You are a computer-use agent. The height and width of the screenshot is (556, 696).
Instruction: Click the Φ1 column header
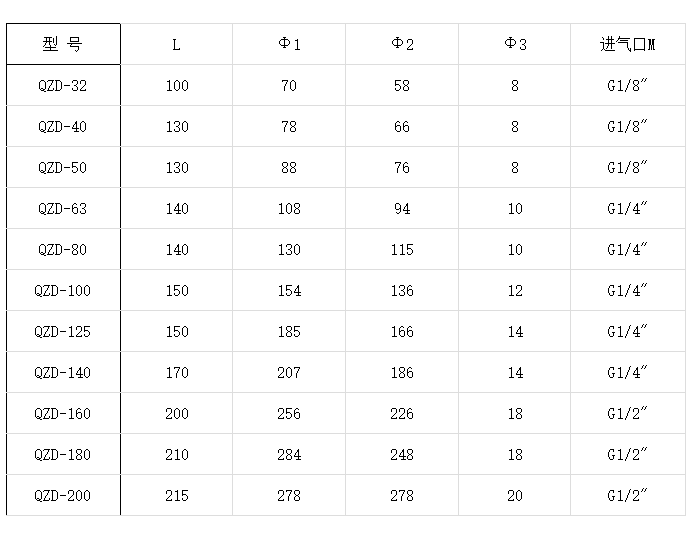pyautogui.click(x=289, y=44)
